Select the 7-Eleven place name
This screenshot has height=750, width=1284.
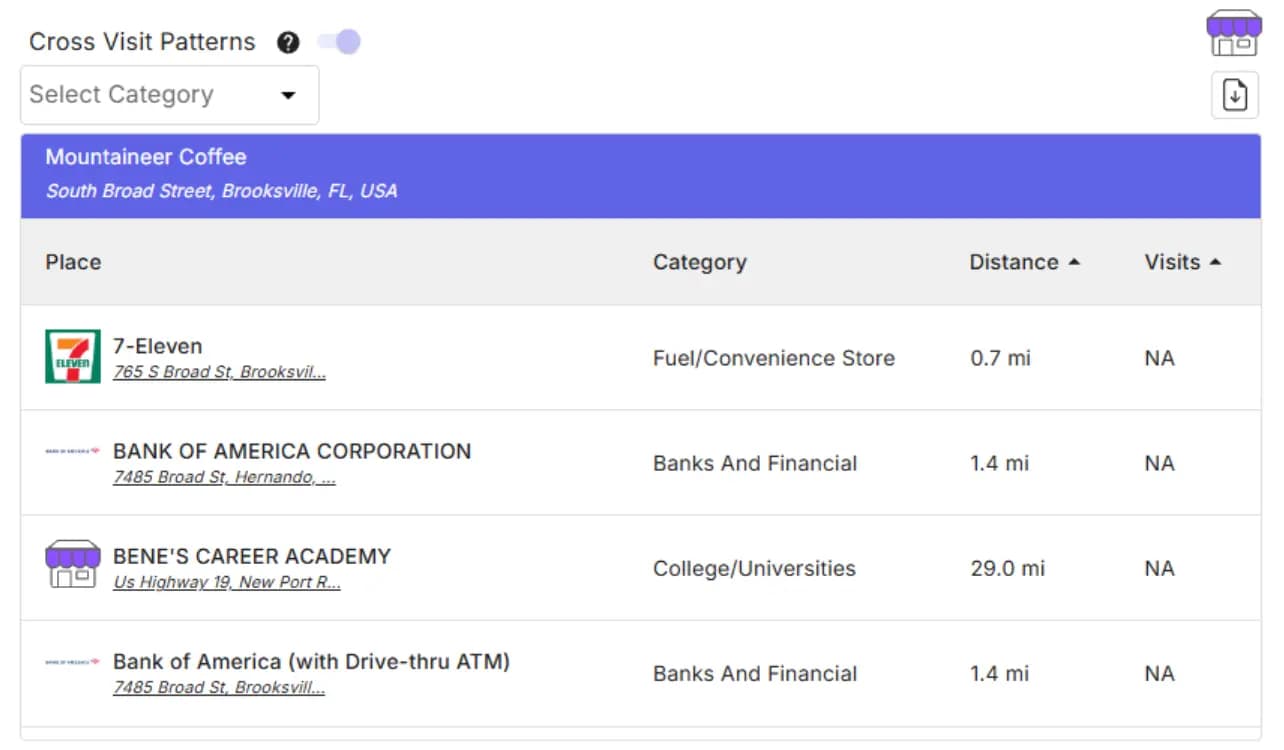pos(158,346)
